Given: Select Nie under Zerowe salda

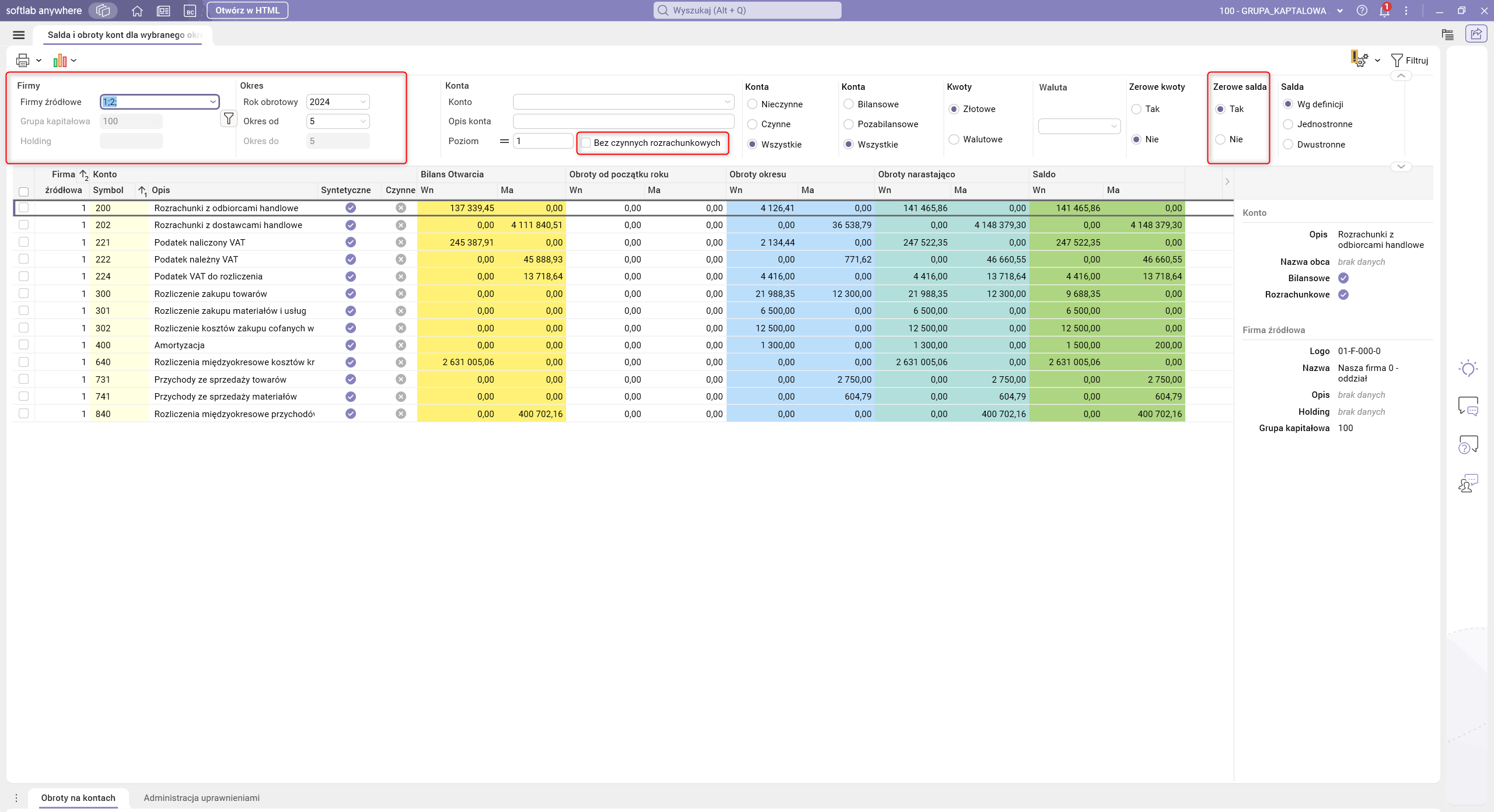Looking at the screenshot, I should pyautogui.click(x=1220, y=139).
